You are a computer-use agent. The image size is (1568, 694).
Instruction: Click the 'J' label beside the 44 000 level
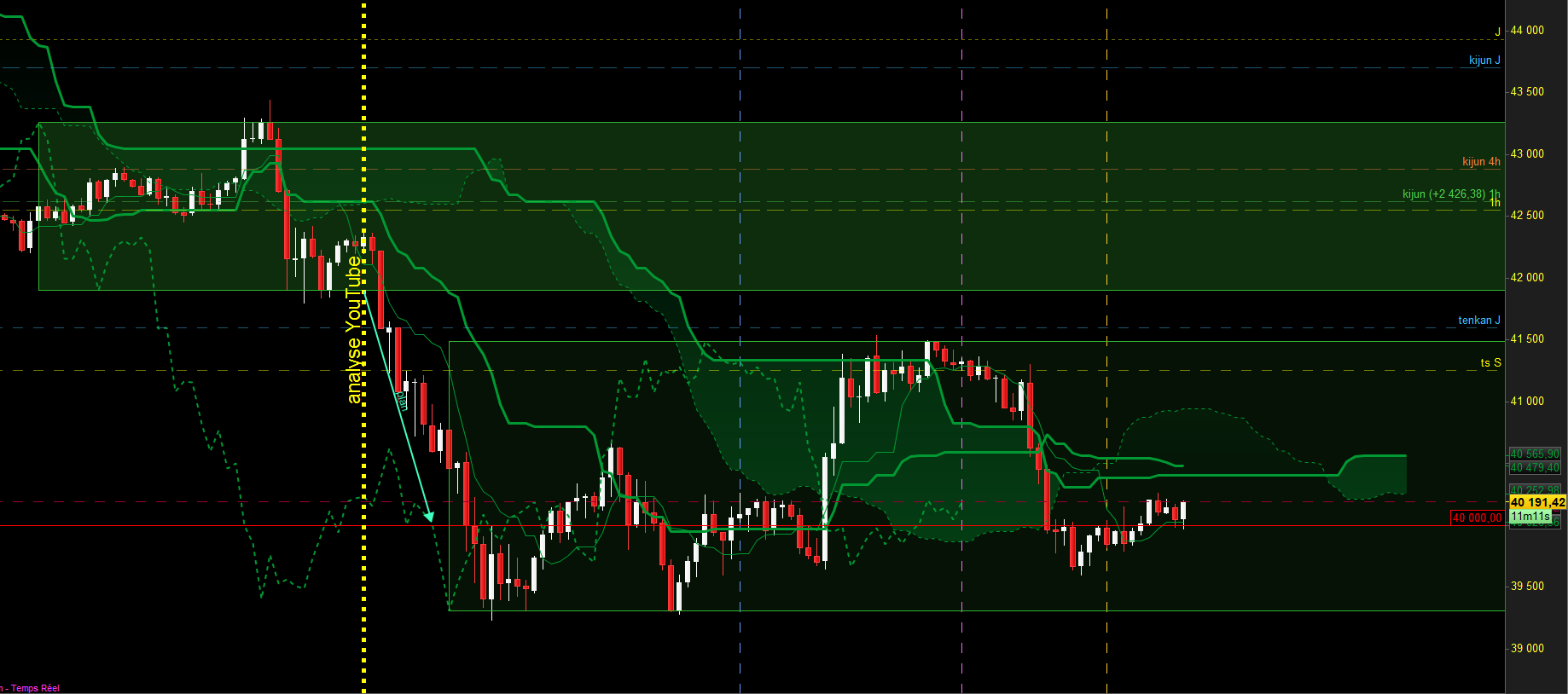click(x=1497, y=32)
